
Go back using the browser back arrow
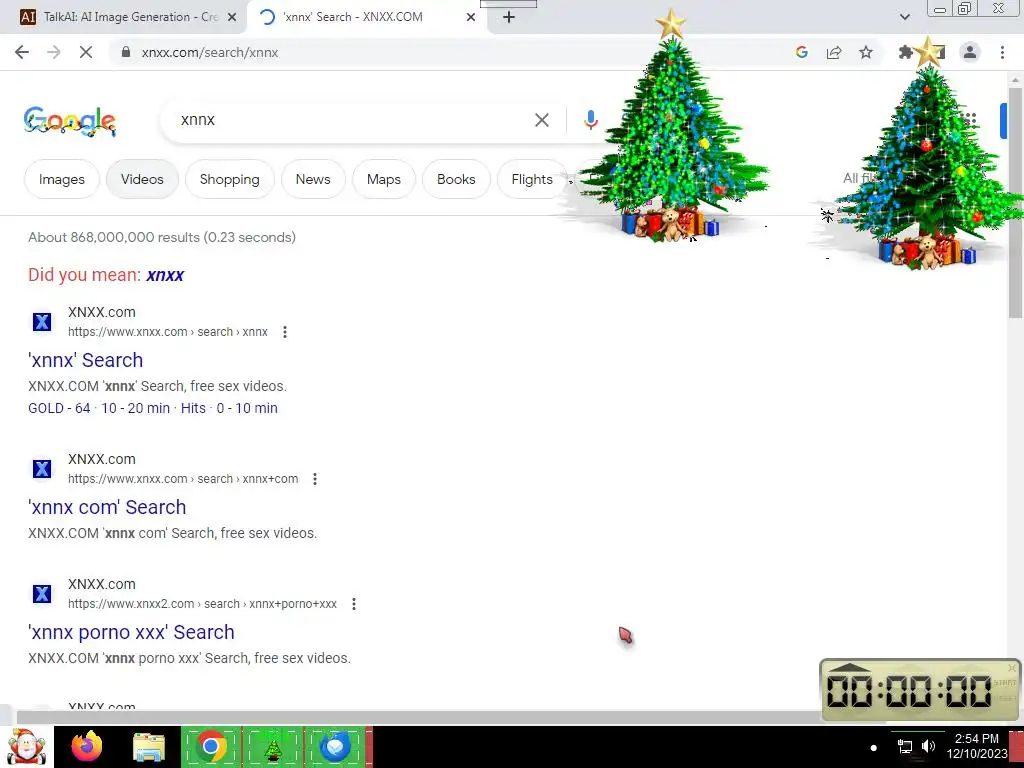tap(22, 52)
